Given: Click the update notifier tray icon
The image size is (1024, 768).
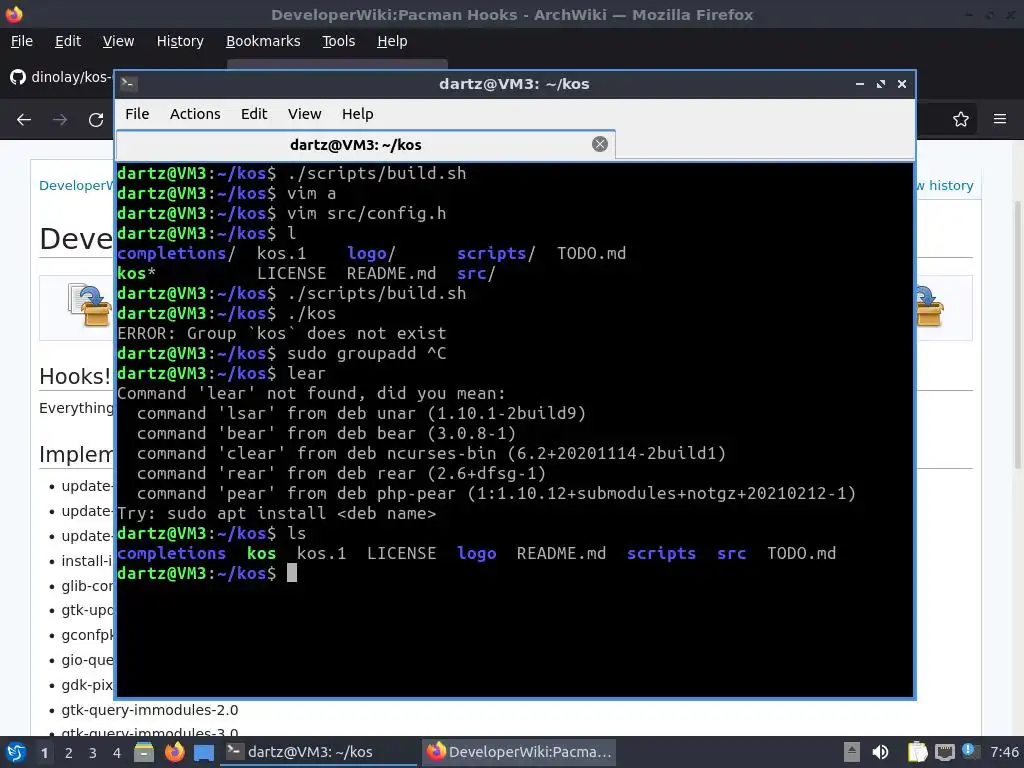Looking at the screenshot, I should (x=969, y=750).
